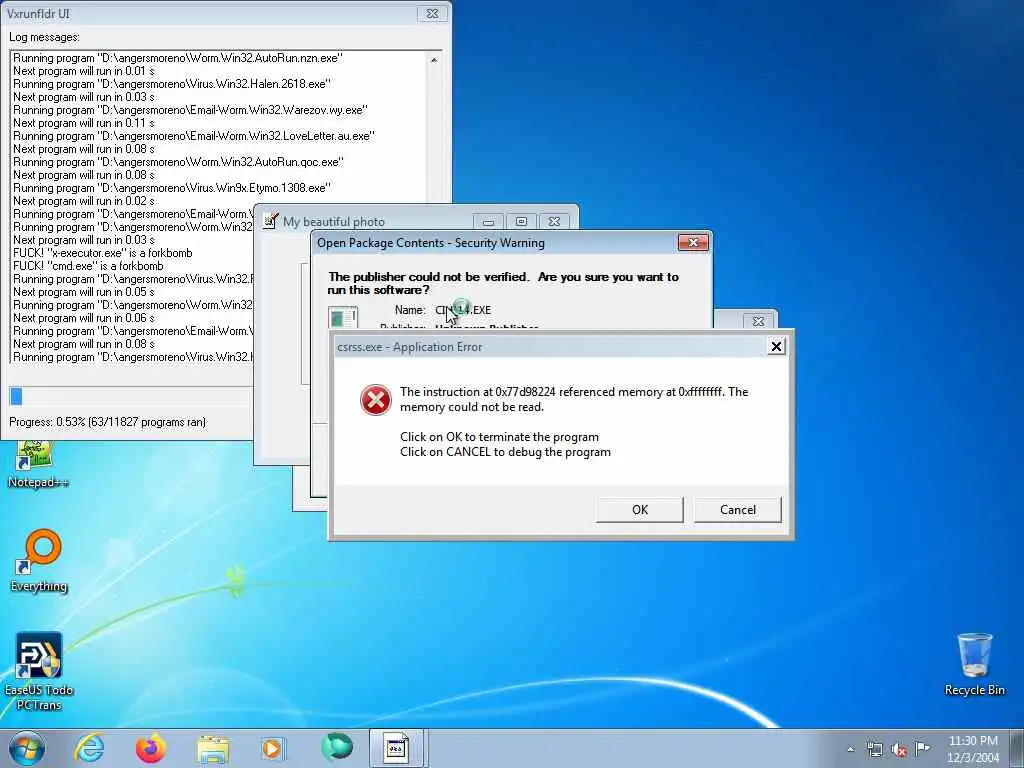Click OK in csrss.exe Application Error dialog
1024x768 pixels.
[x=639, y=509]
